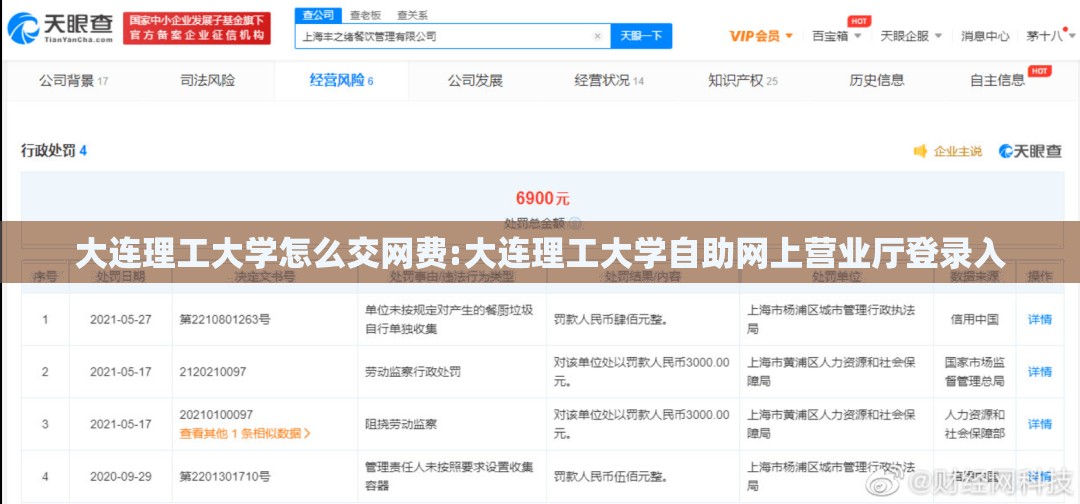This screenshot has height=504, width=1080.
Task: Open 详情 for the 2021-05-27 penalty
Action: pos(1039,319)
